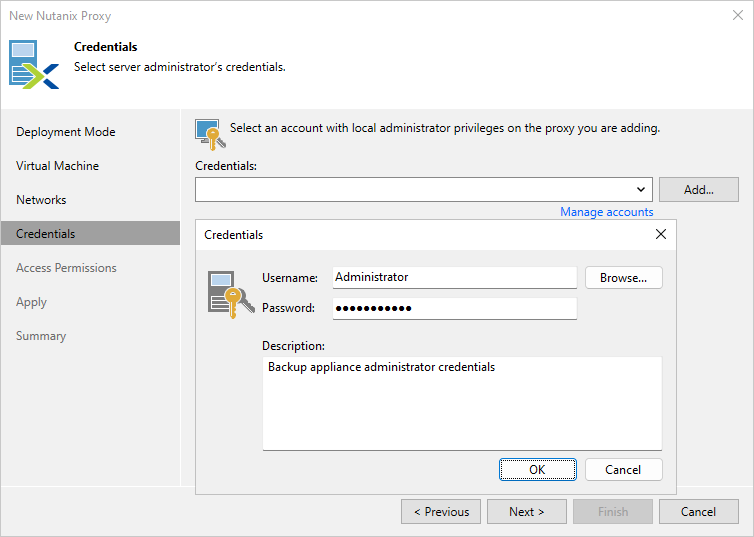Go back with the Previous button
Image resolution: width=754 pixels, height=537 pixels.
tap(441, 512)
